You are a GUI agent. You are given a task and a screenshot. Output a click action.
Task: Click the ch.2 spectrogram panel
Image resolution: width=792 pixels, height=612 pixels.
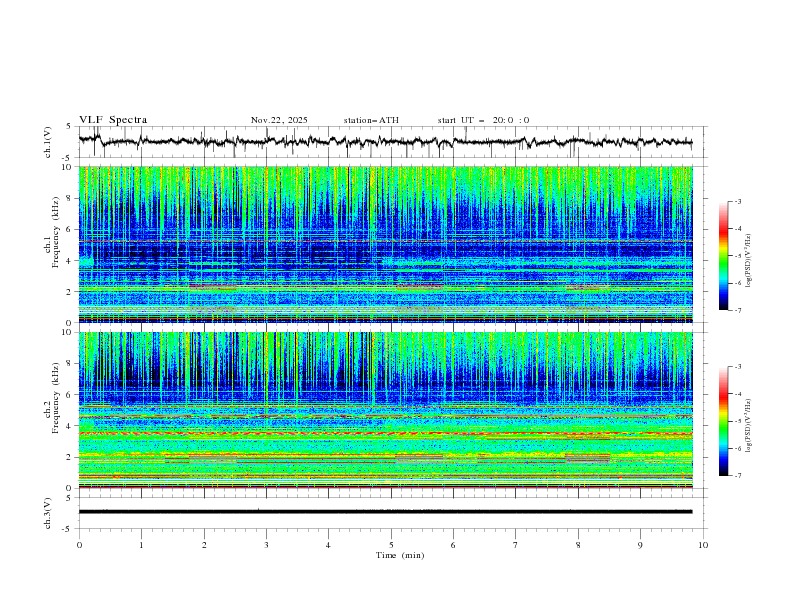(386, 410)
